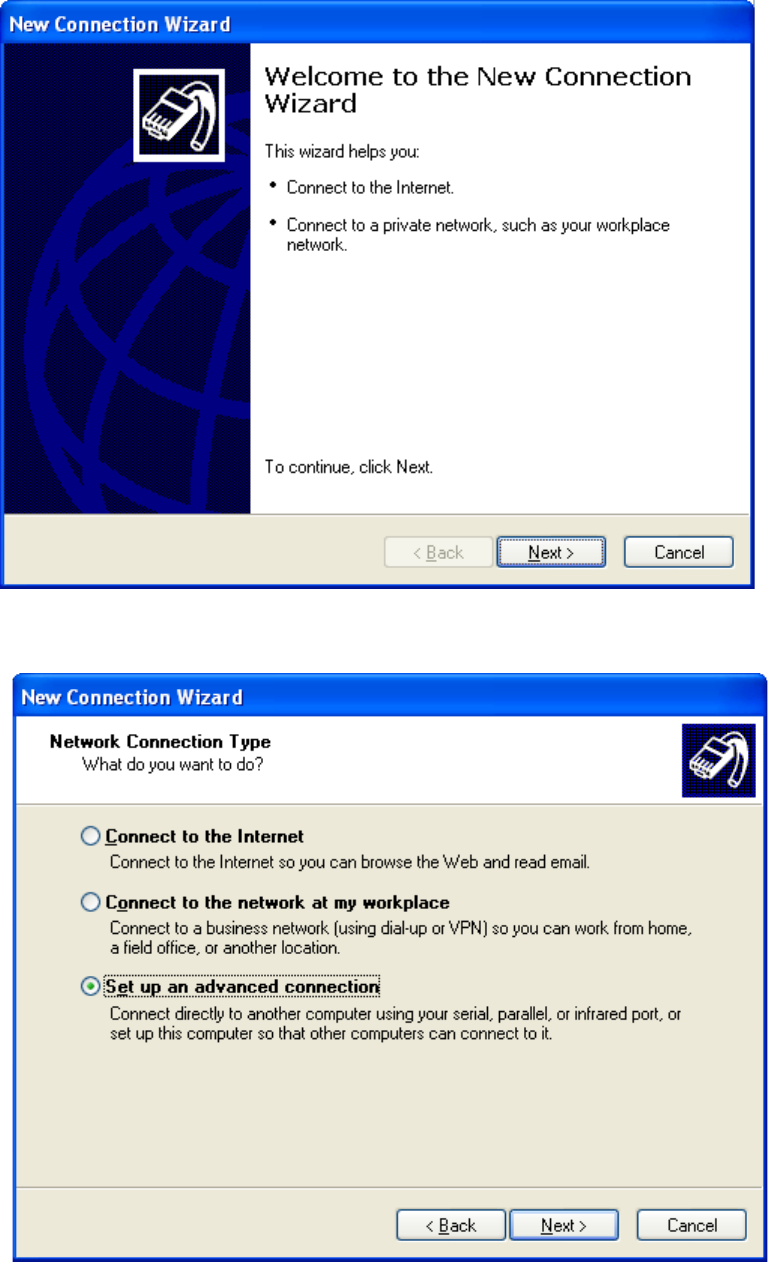Click description mentioning serial, parallel, or infrared port
Viewport: 768px width, 1262px height.
(395, 1024)
